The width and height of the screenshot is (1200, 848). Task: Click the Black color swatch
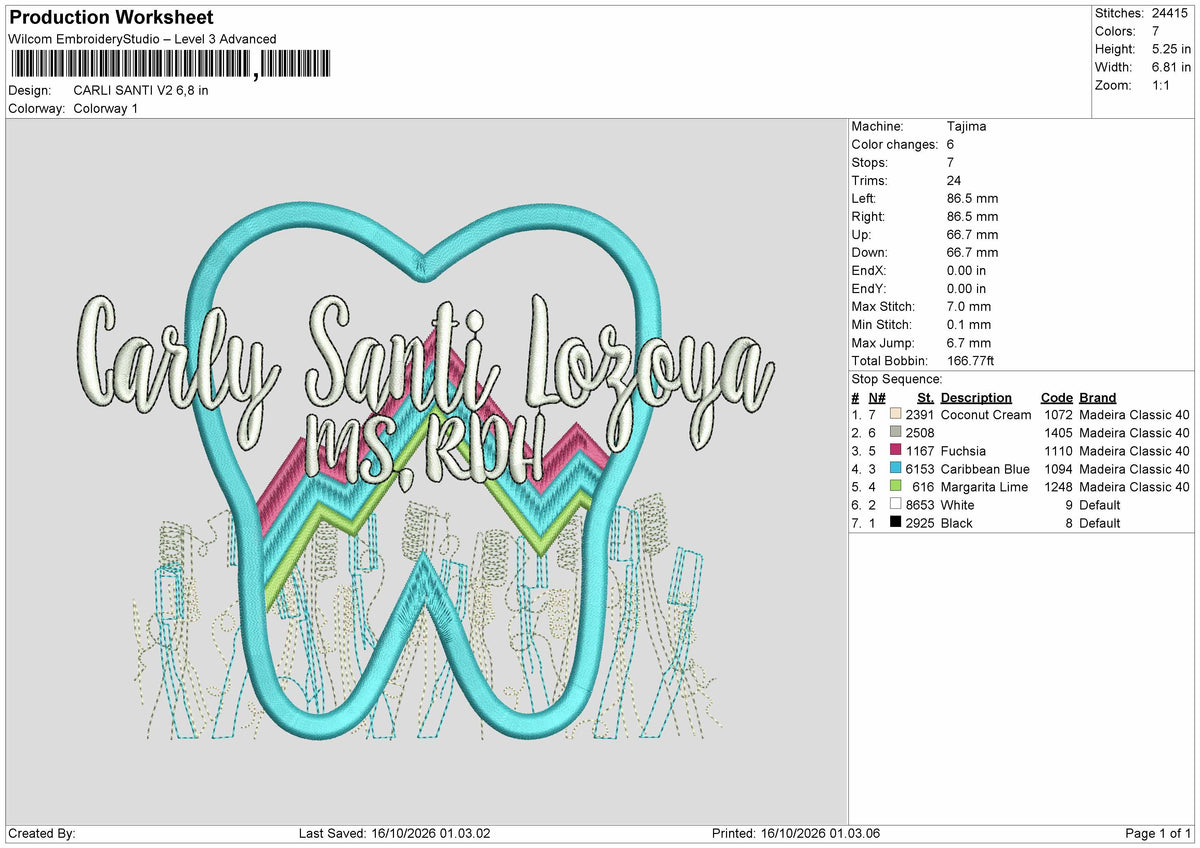pos(895,522)
